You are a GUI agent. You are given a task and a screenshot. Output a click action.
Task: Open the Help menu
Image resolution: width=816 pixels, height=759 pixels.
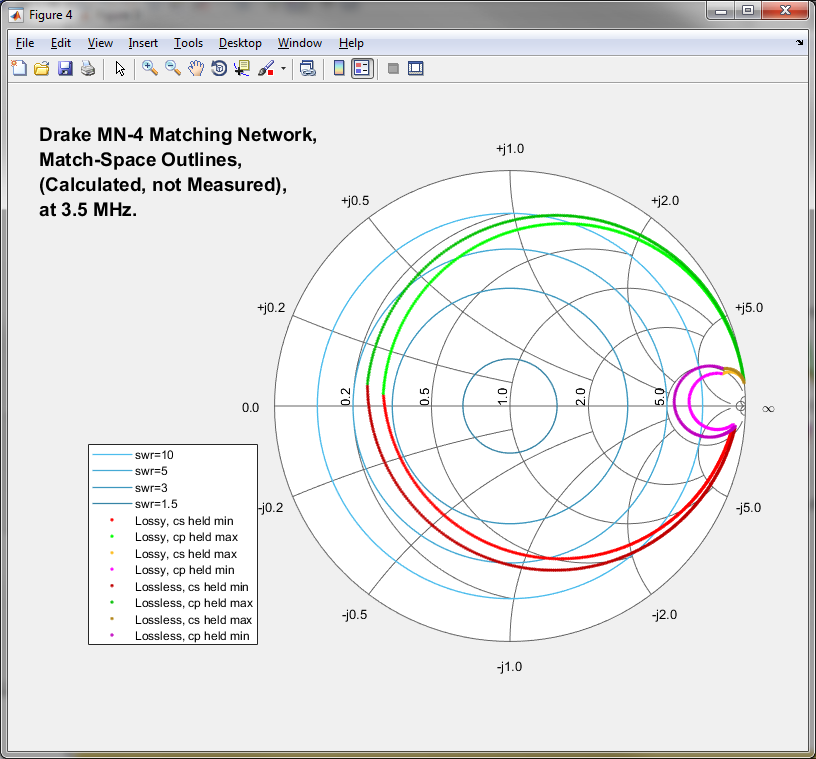[351, 43]
